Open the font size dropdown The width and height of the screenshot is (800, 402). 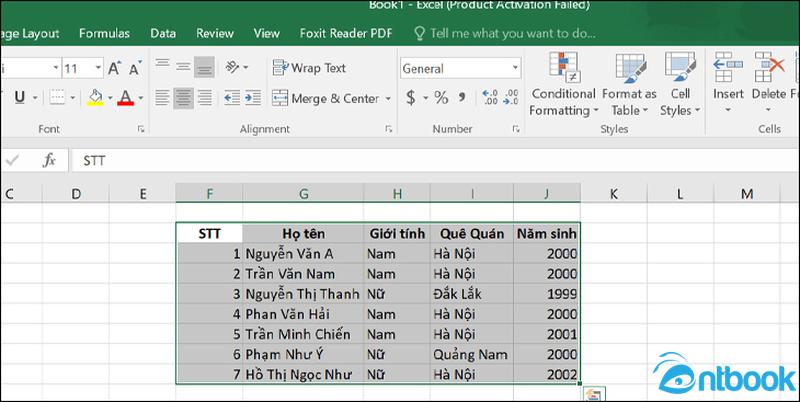tap(98, 68)
